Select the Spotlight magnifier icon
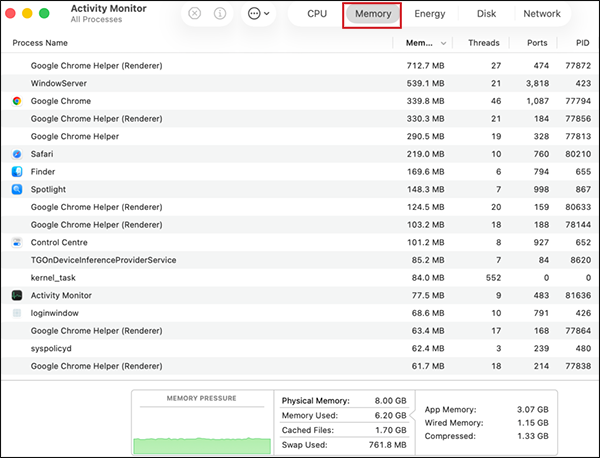The width and height of the screenshot is (600, 458). tap(17, 189)
